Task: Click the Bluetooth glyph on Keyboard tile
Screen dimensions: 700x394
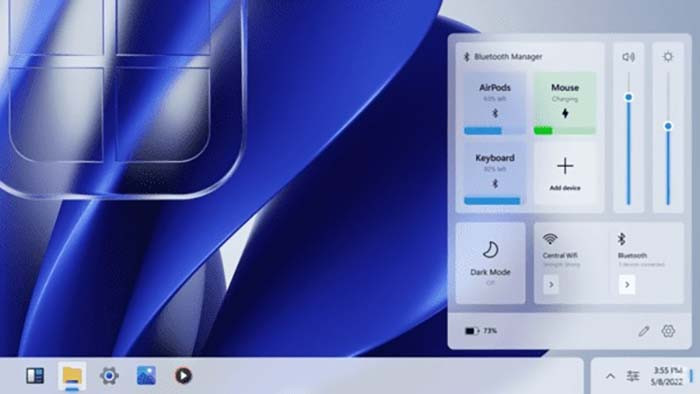Action: point(495,183)
